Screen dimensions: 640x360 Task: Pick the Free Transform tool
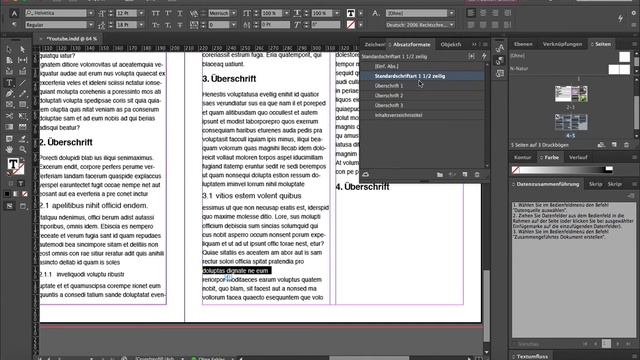[22, 116]
